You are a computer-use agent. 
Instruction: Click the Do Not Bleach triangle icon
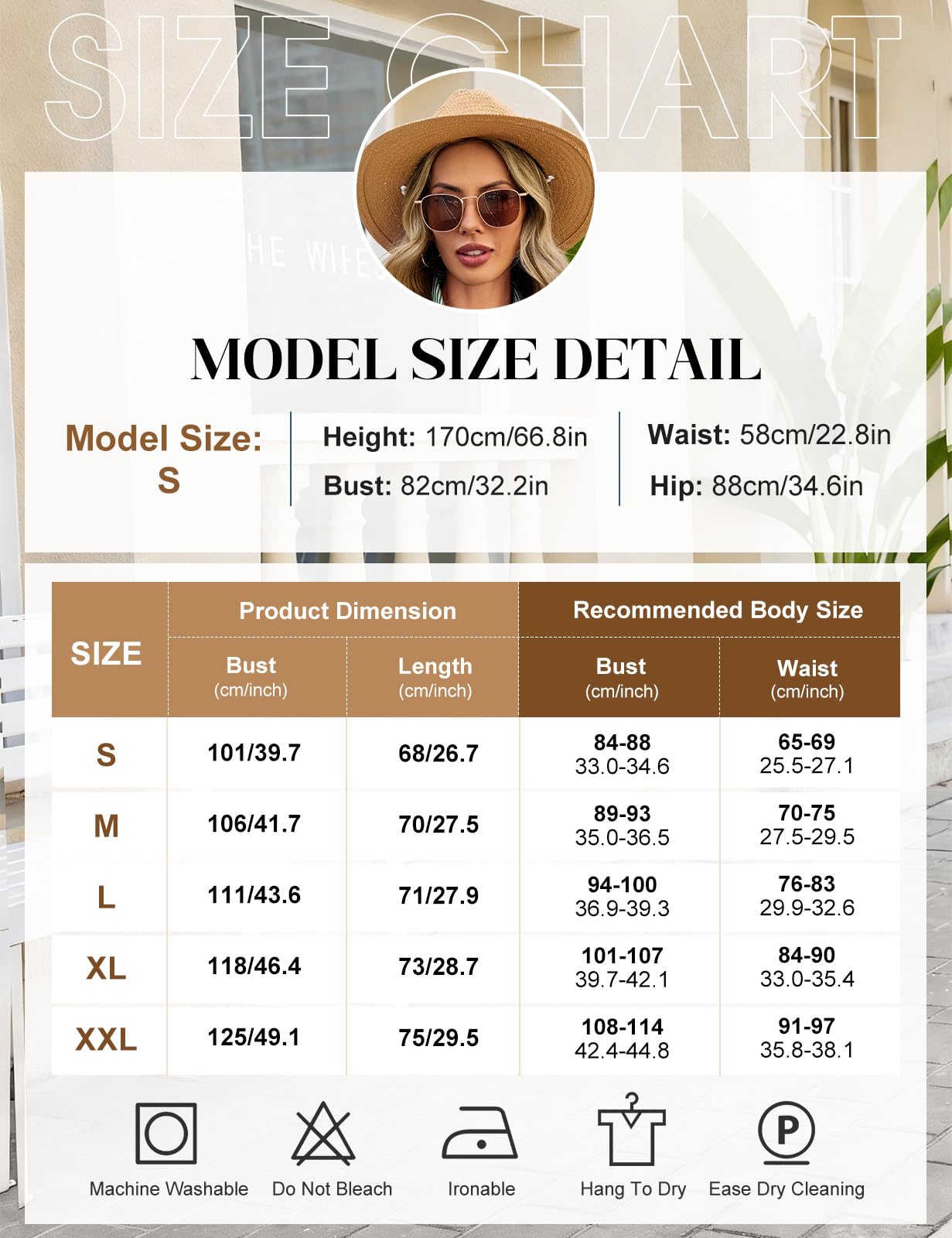tap(323, 1134)
